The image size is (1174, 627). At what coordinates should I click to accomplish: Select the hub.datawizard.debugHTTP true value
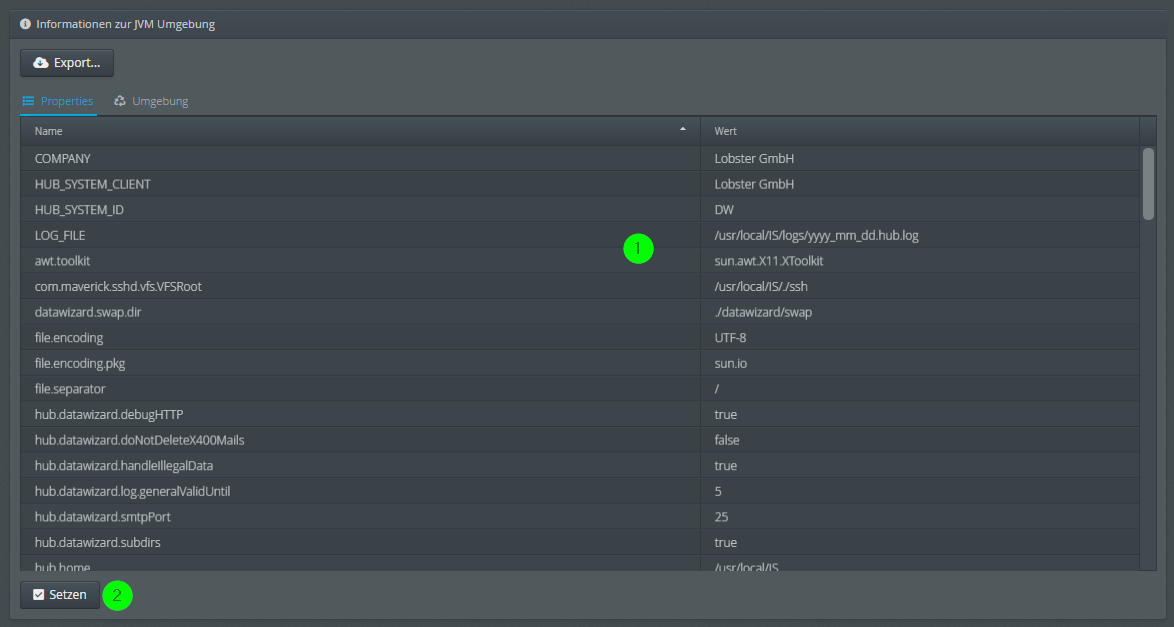pyautogui.click(x=724, y=414)
